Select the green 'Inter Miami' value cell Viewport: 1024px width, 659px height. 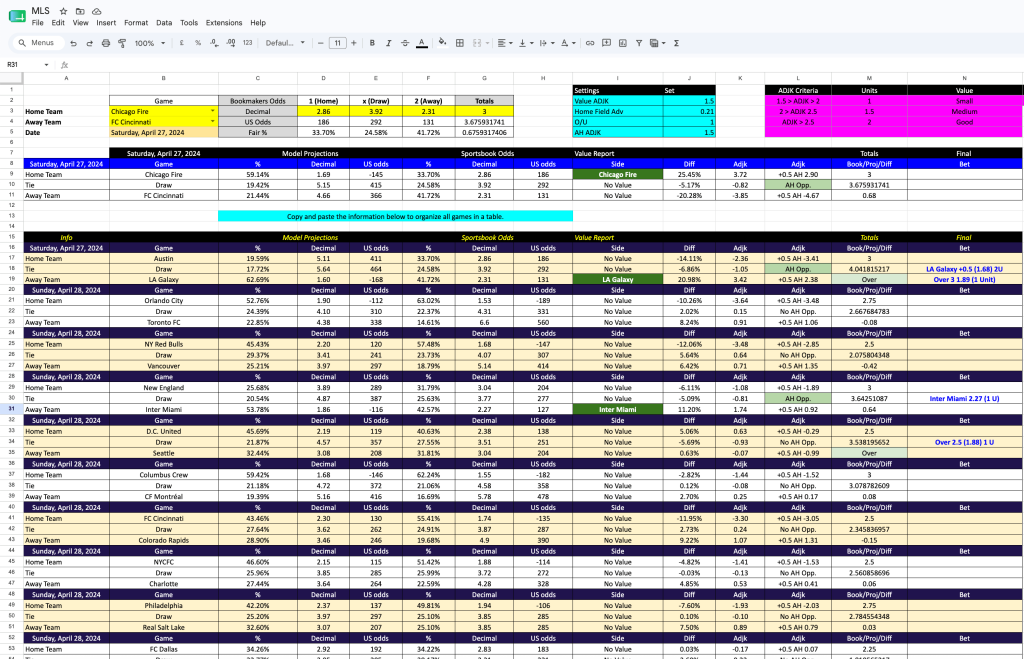618,410
